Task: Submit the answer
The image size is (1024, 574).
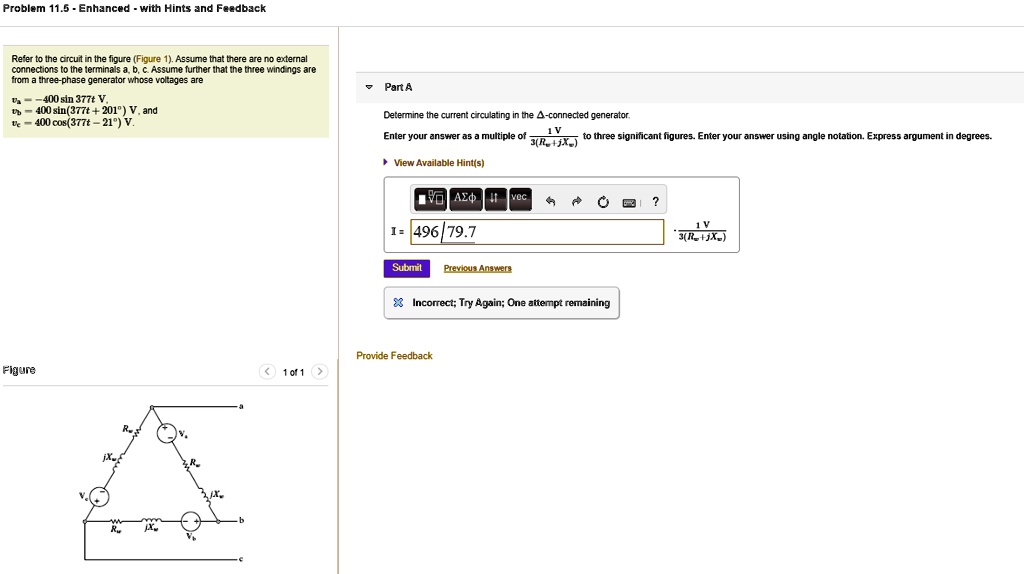Action: tap(407, 268)
